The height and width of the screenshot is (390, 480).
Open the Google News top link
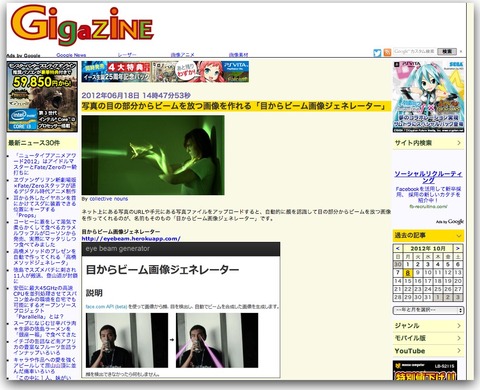tap(71, 55)
